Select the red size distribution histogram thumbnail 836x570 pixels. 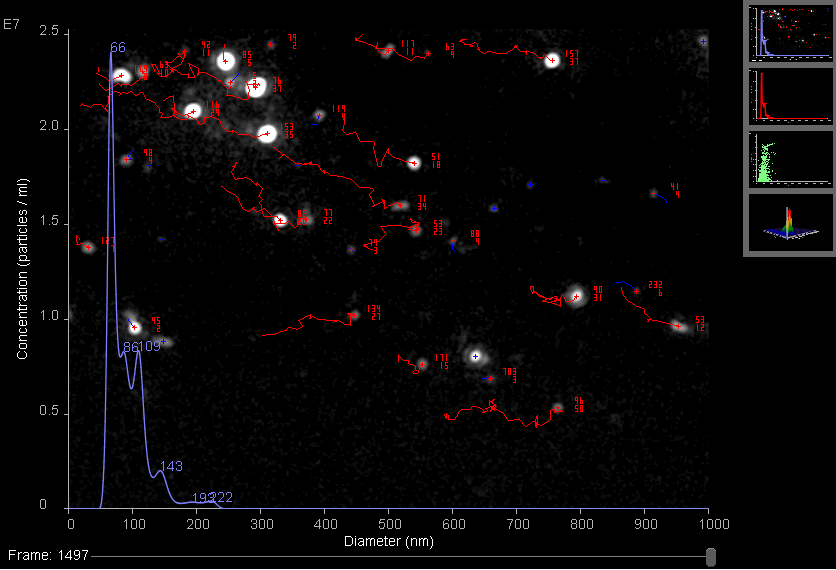point(790,96)
